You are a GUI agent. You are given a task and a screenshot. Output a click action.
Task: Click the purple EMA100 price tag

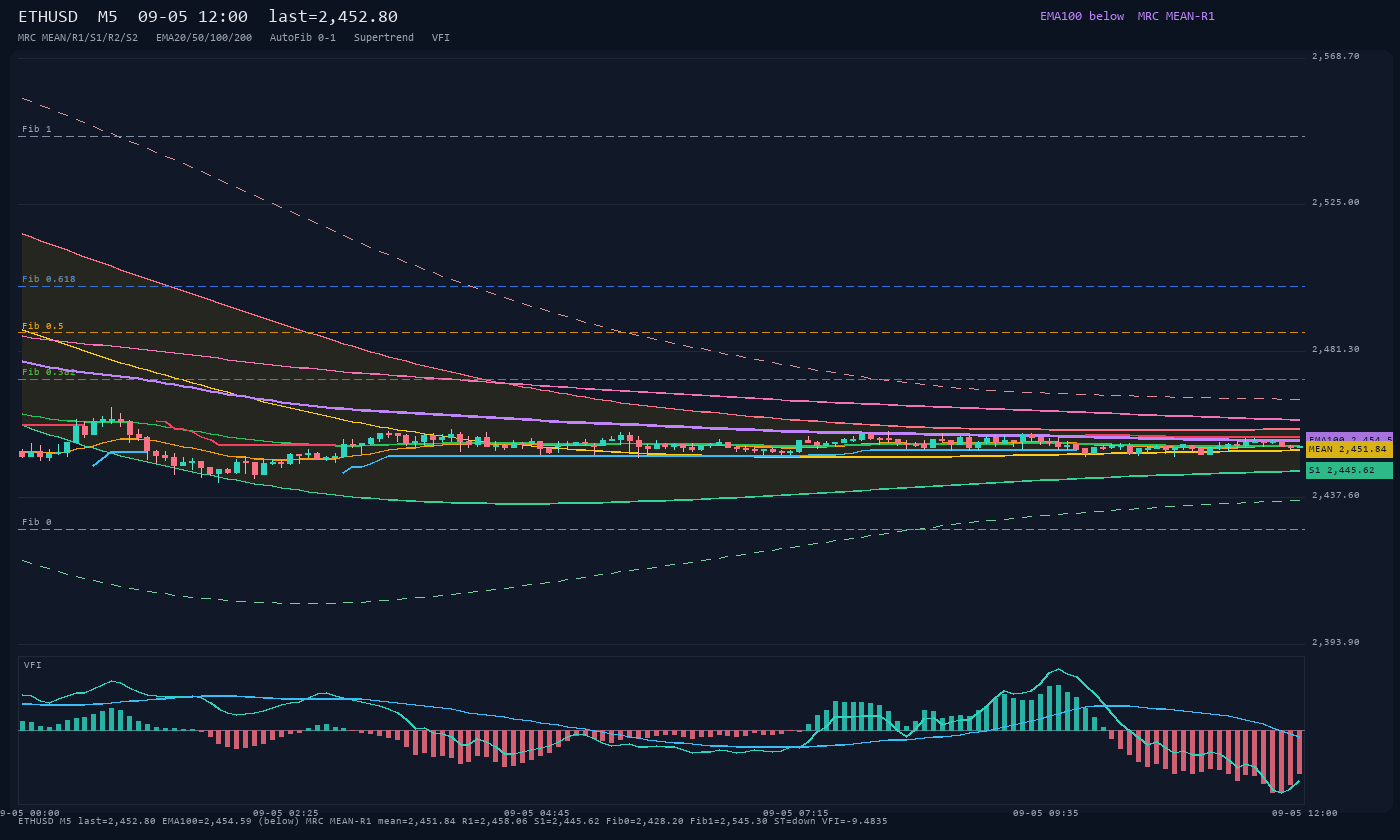coord(1349,437)
